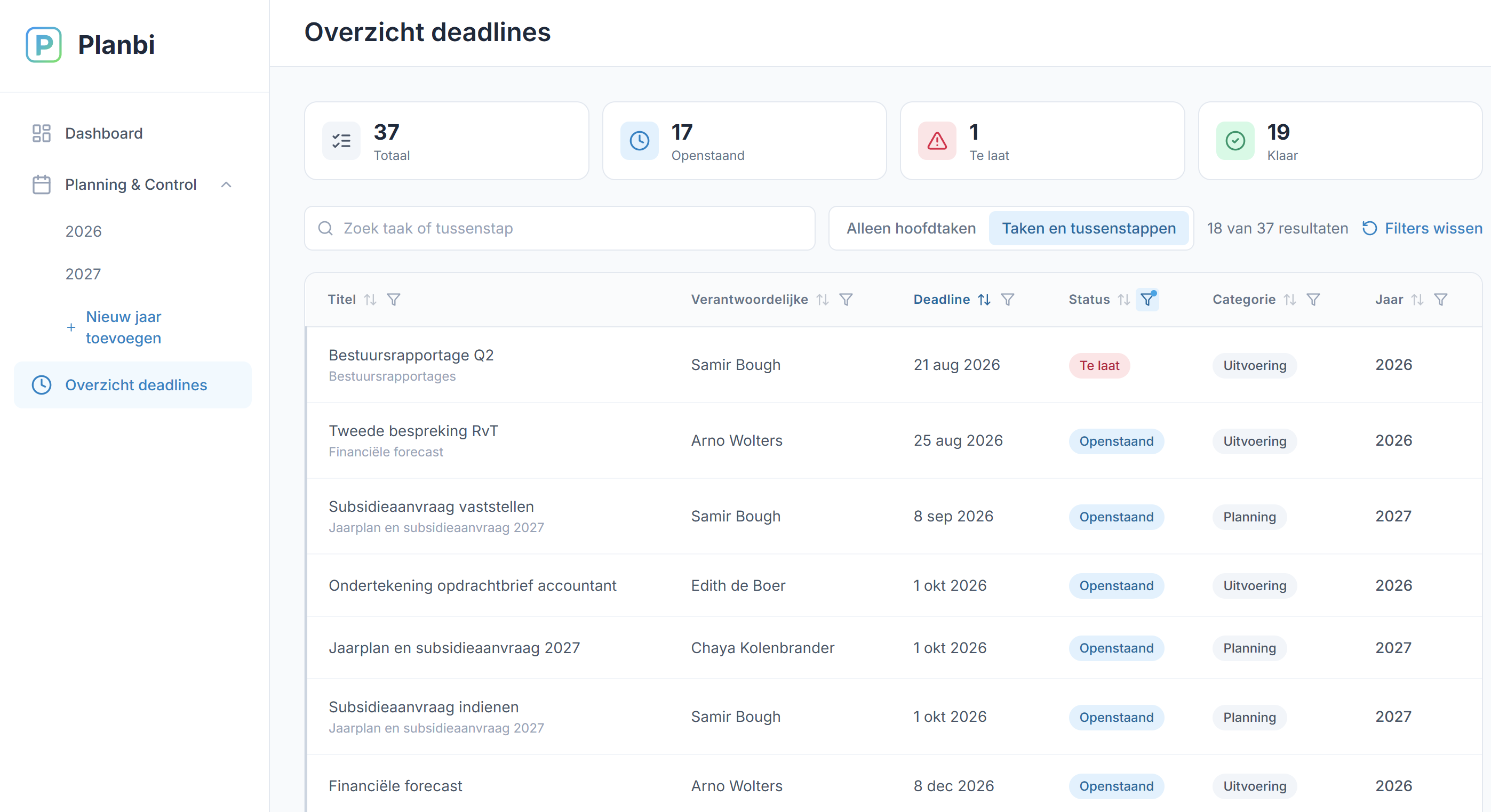Sort the table by Jaar

click(x=1417, y=300)
